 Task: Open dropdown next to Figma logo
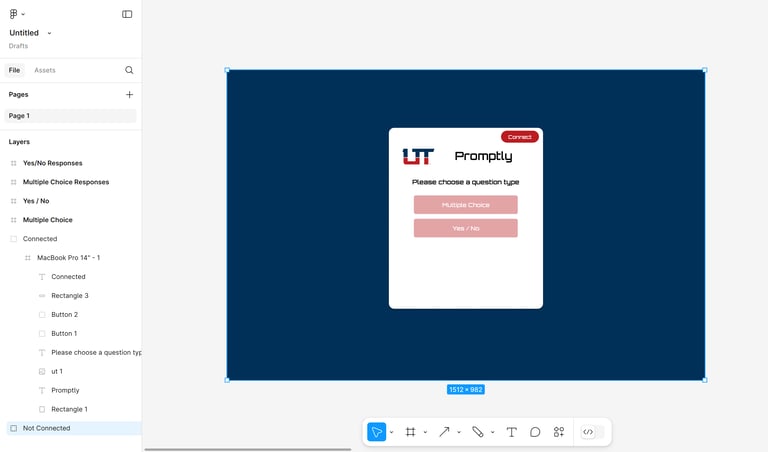point(23,14)
